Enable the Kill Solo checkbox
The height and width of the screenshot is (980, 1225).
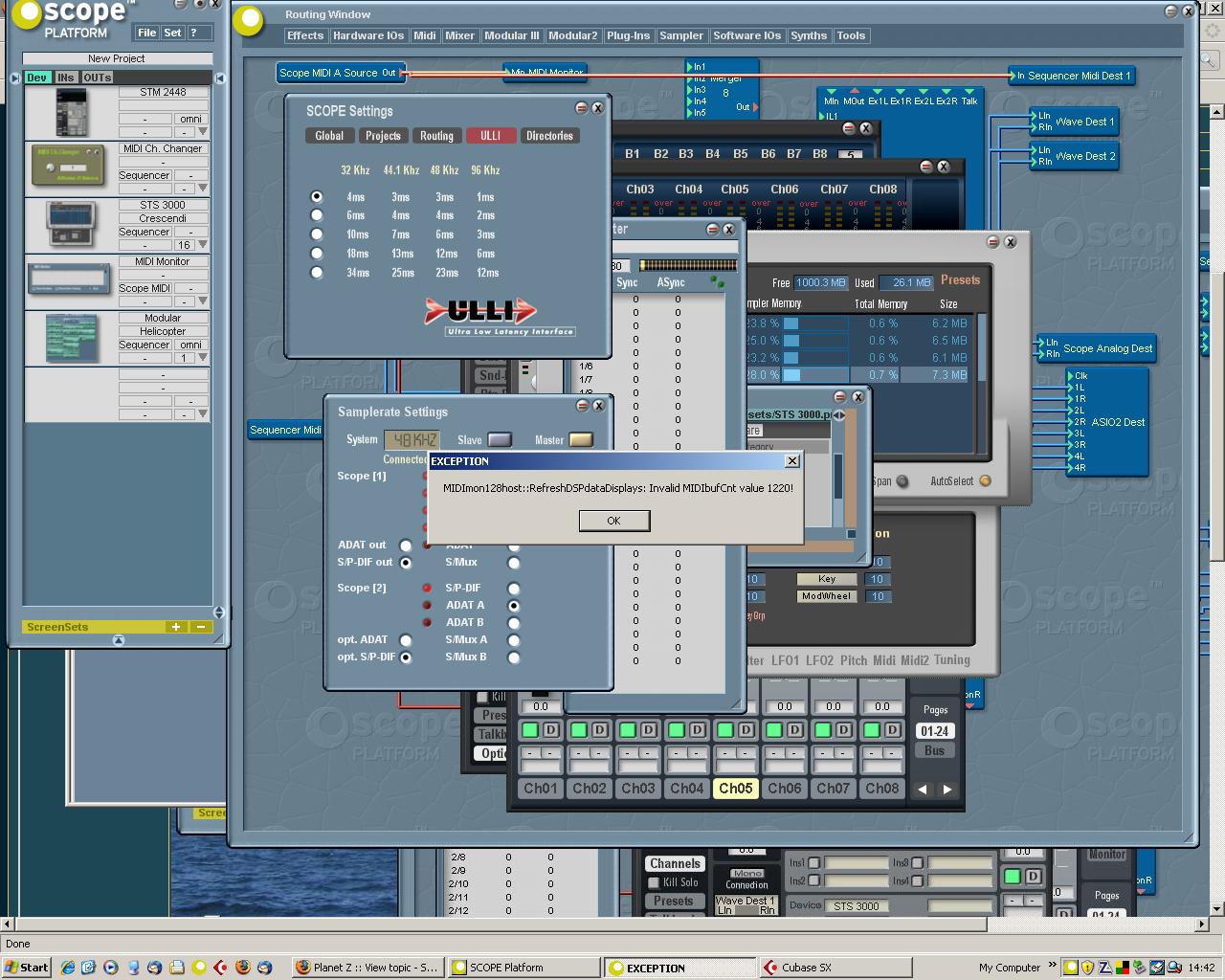(x=655, y=882)
